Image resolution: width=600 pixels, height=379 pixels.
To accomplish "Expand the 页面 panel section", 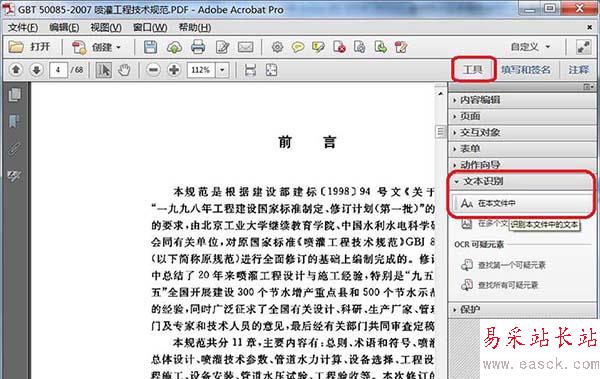I will coord(522,116).
